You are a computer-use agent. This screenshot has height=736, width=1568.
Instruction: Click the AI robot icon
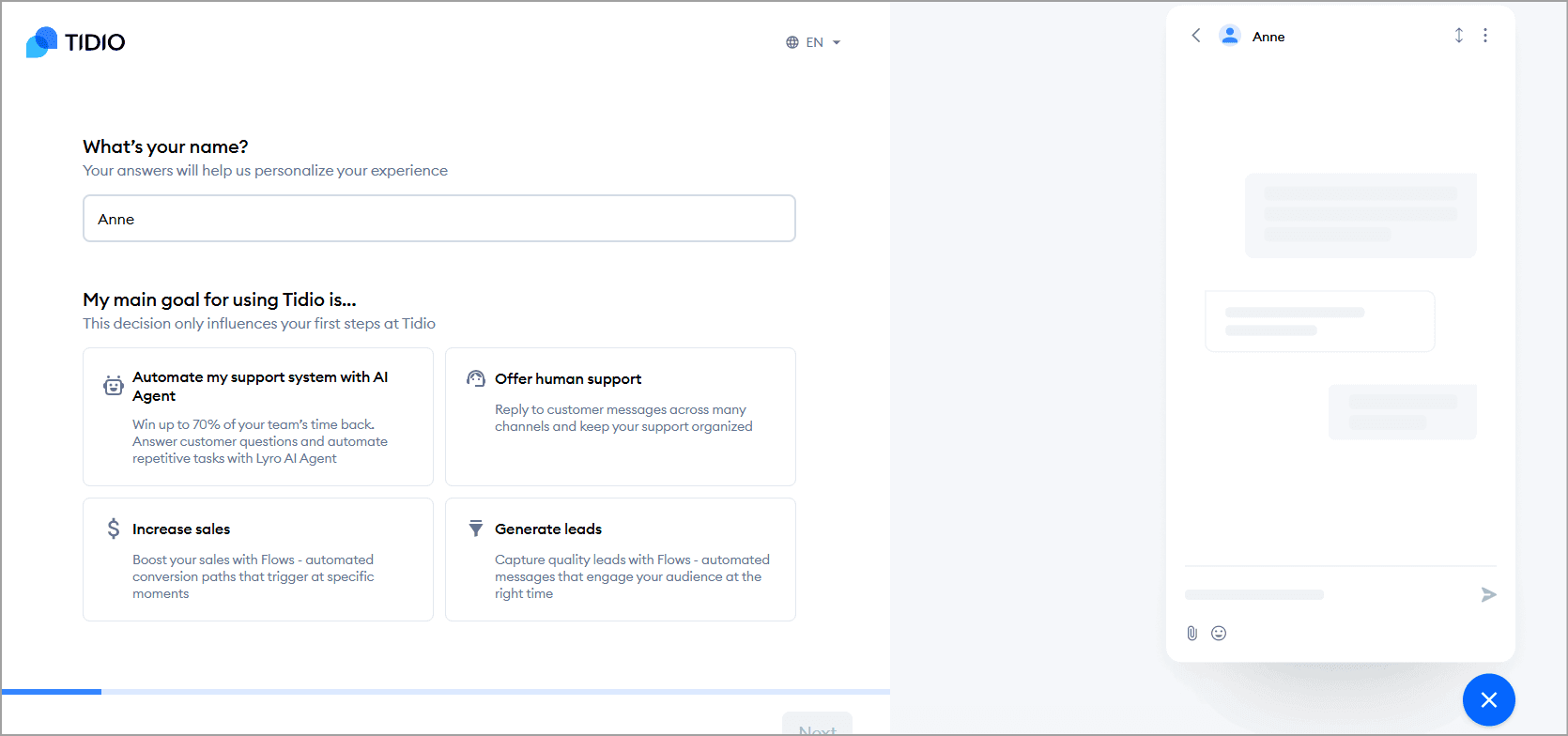coord(114,386)
